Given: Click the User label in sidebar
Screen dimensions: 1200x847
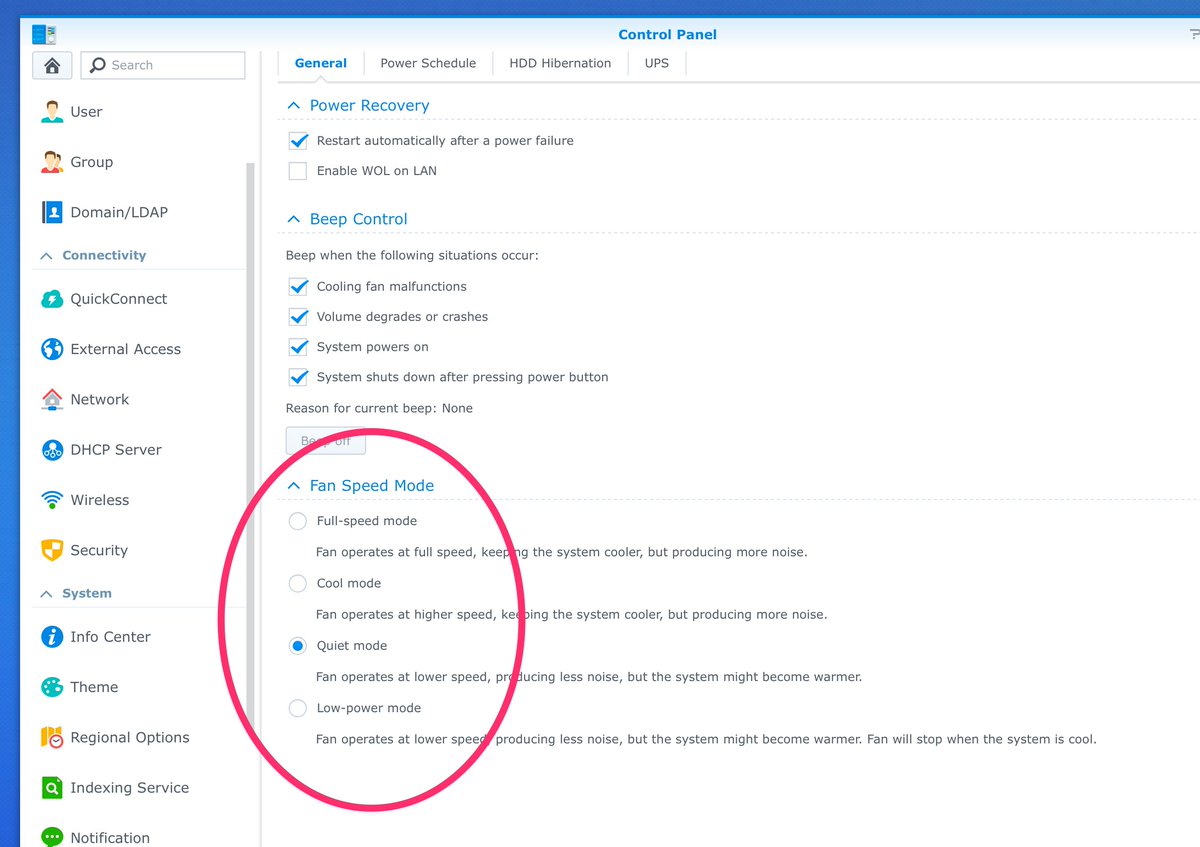Looking at the screenshot, I should [x=86, y=112].
